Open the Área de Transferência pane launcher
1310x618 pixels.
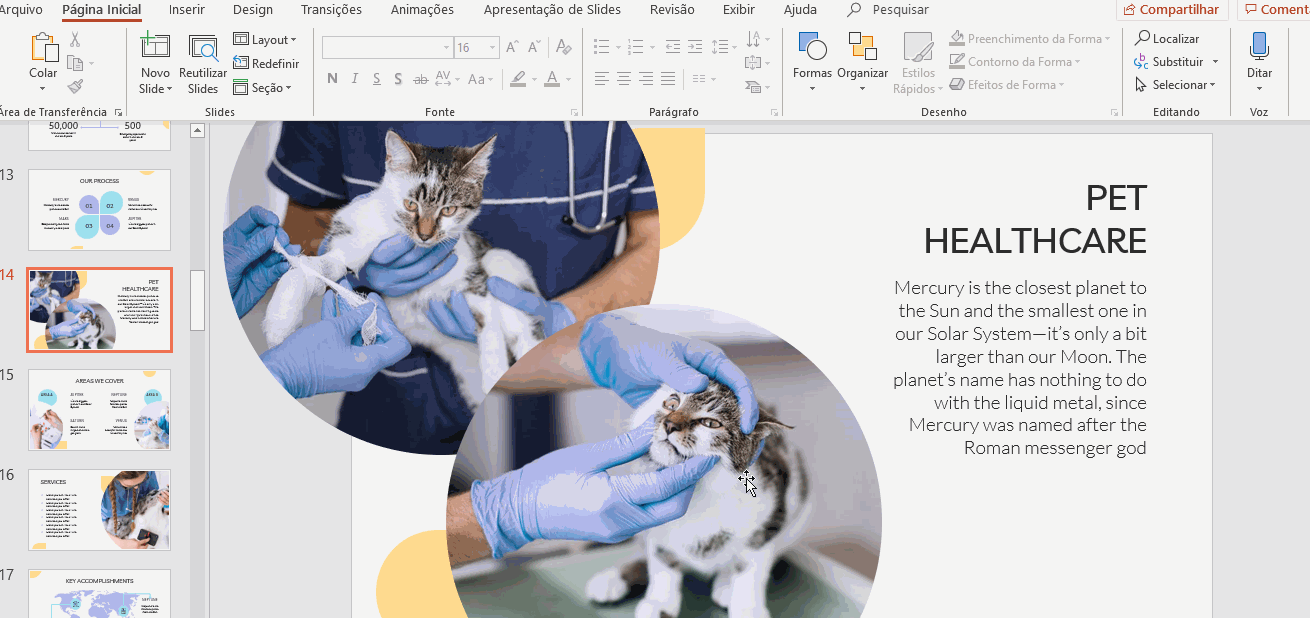click(x=118, y=113)
